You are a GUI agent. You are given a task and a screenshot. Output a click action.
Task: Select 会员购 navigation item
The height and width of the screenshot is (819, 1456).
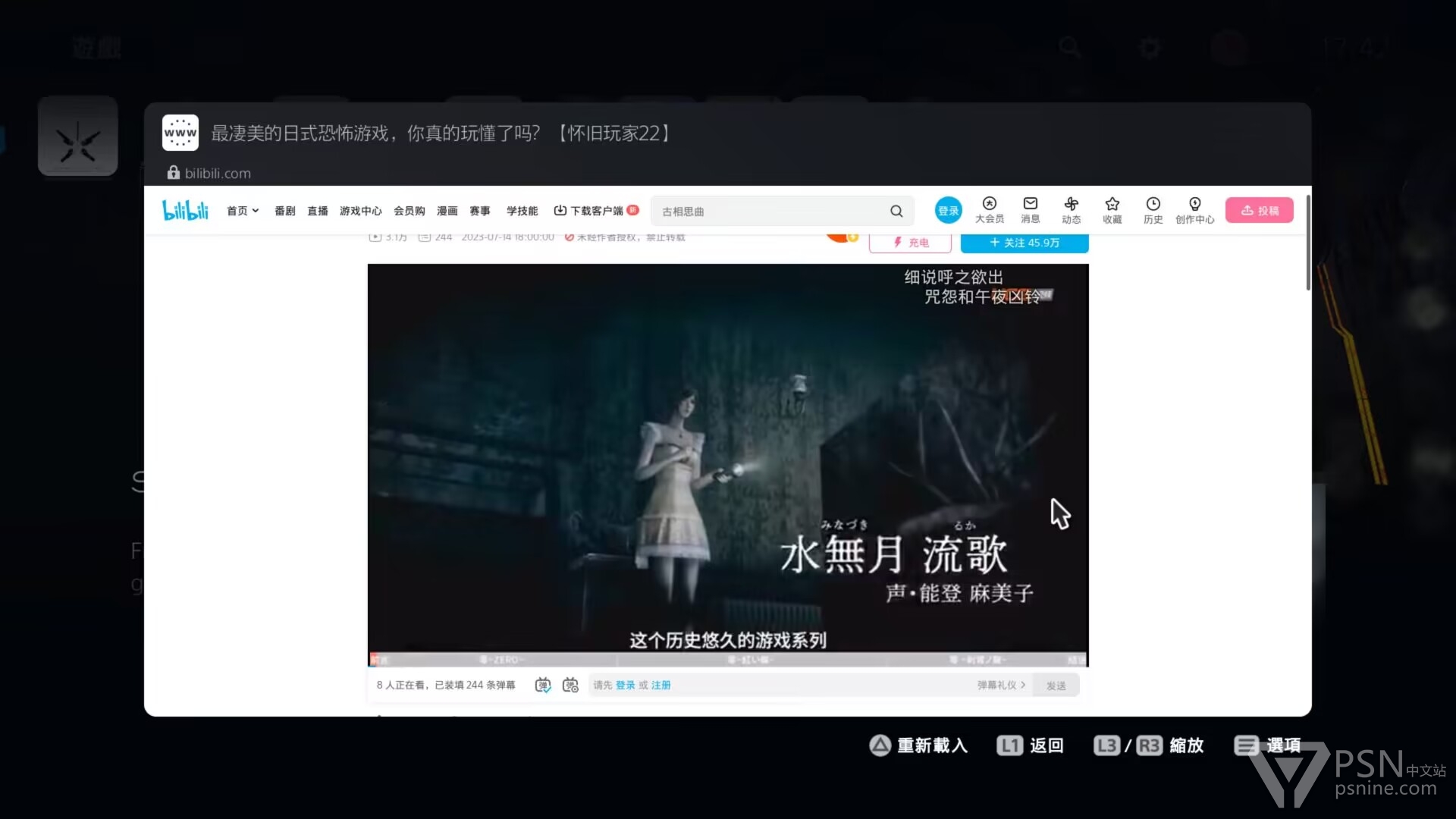click(409, 211)
